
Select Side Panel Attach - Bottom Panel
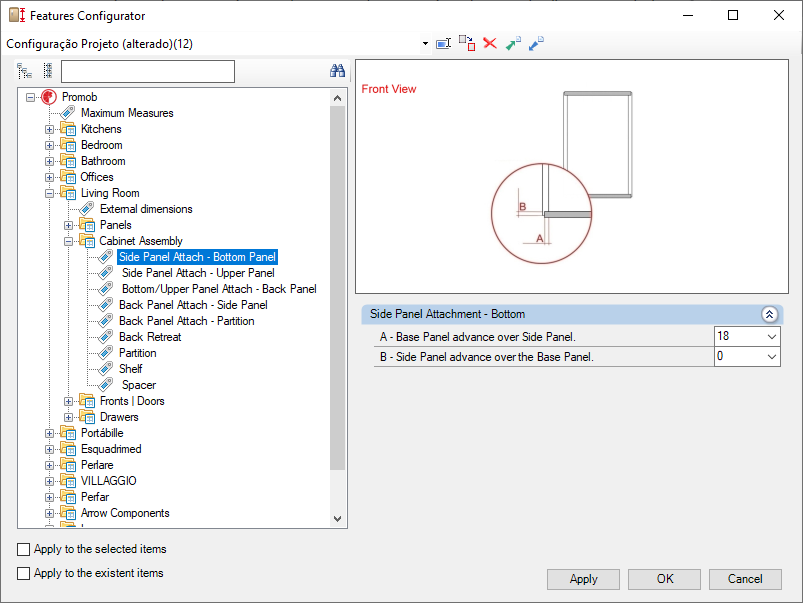pyautogui.click(x=197, y=257)
